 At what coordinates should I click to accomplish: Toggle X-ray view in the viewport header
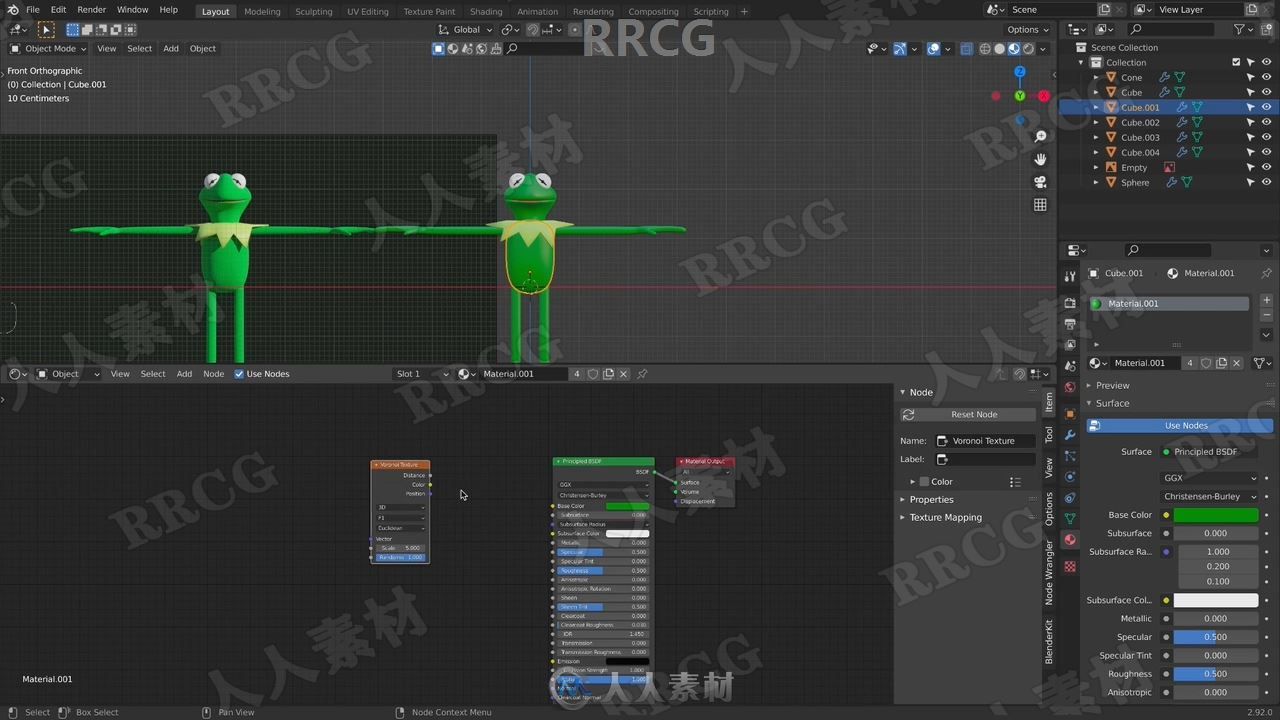click(965, 48)
